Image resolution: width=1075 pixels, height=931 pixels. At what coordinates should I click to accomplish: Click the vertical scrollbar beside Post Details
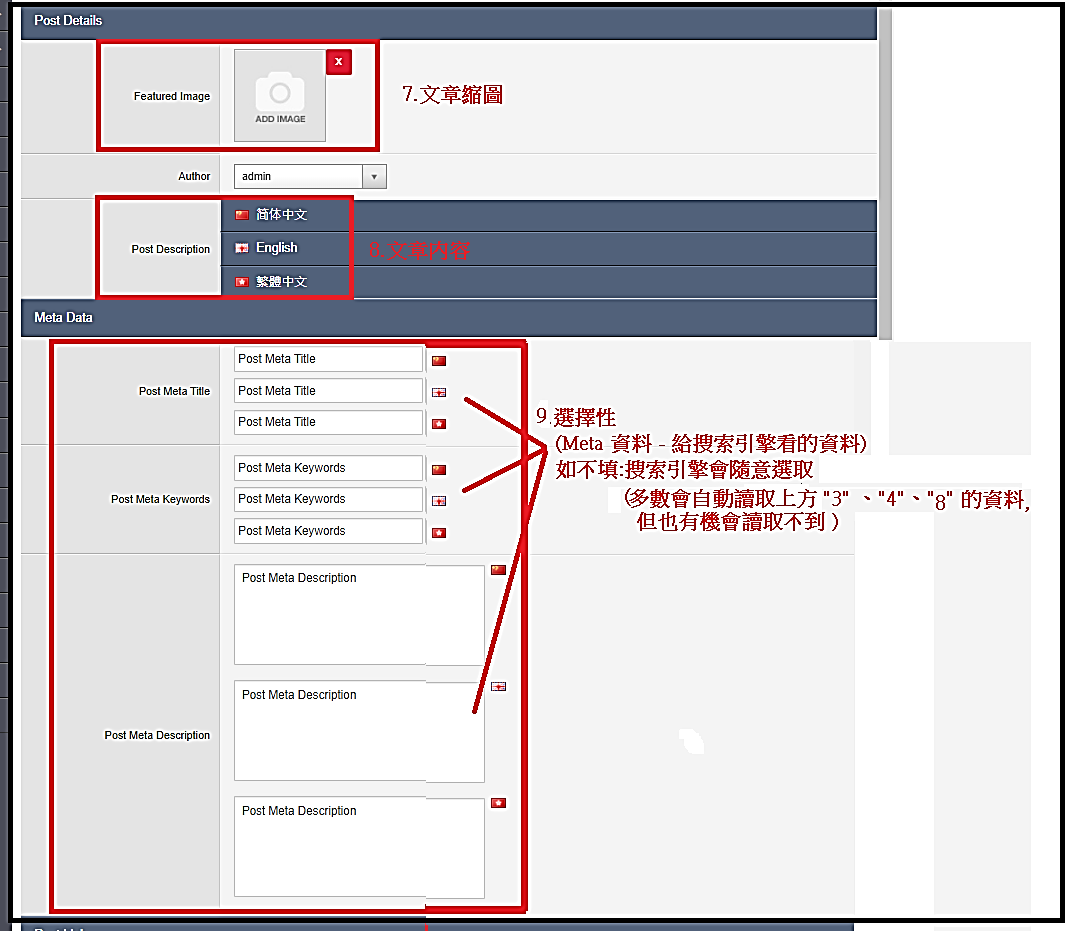(884, 170)
